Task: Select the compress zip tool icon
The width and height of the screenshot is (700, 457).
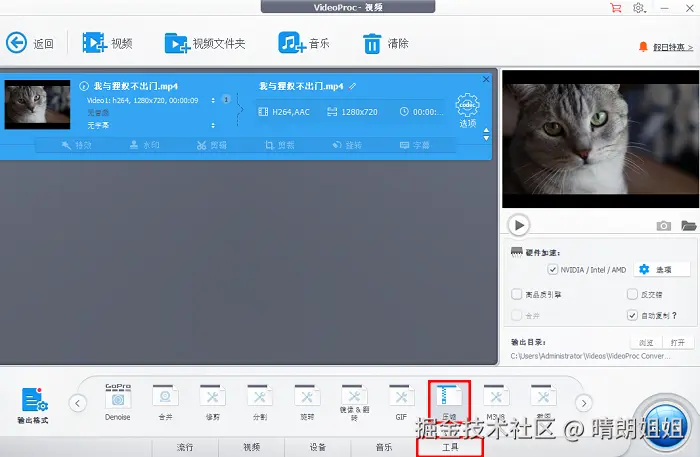Action: 449,396
